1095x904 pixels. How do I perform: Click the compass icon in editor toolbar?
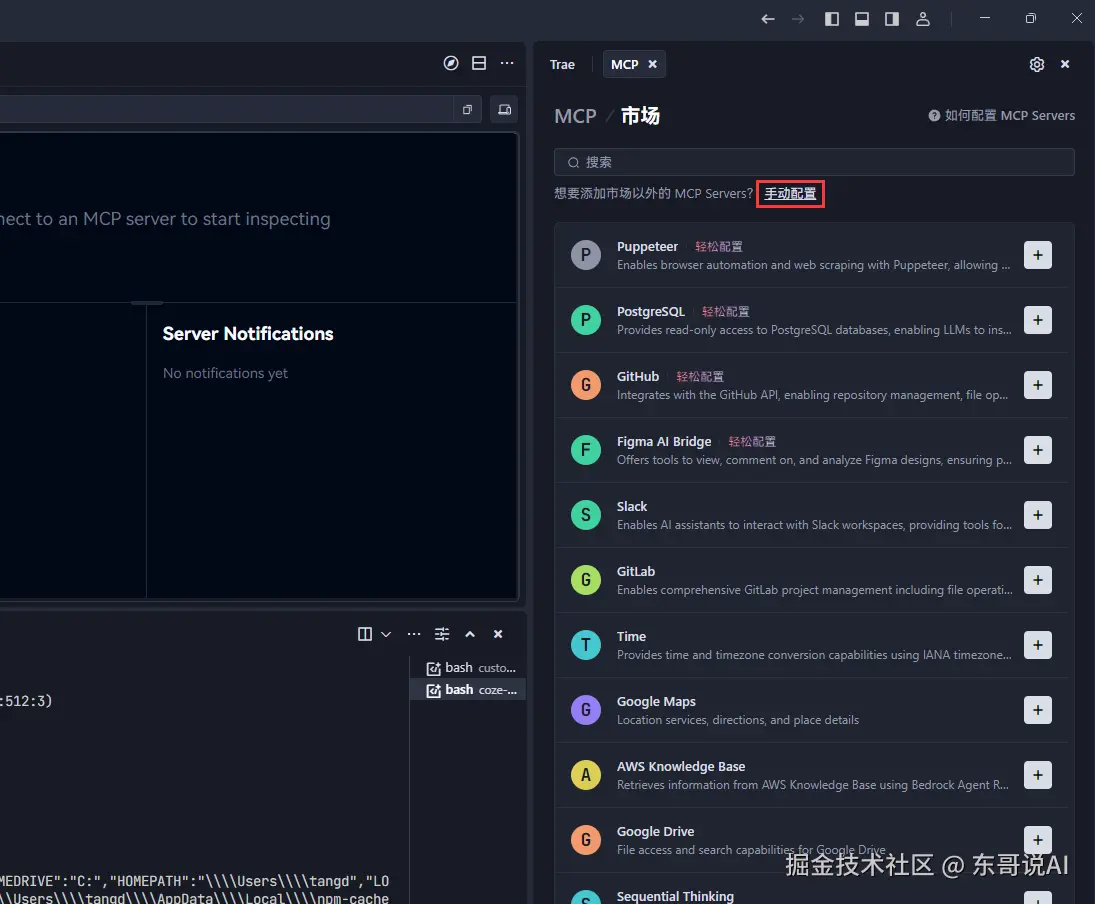(451, 64)
